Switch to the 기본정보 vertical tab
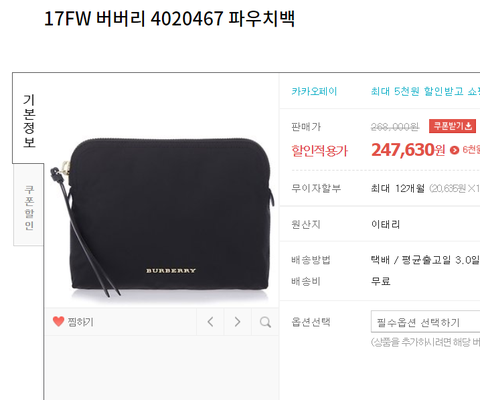The height and width of the screenshot is (400, 480). tap(29, 121)
